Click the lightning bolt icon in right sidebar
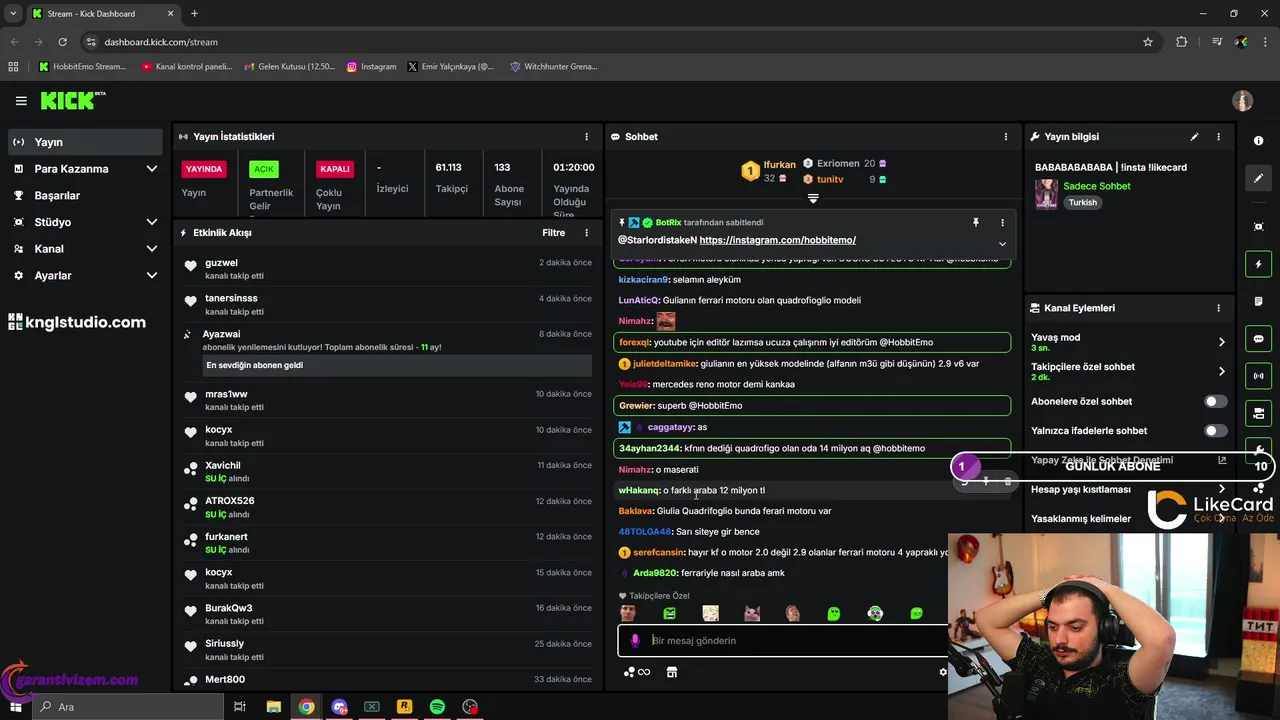The height and width of the screenshot is (720, 1280). [x=1258, y=264]
